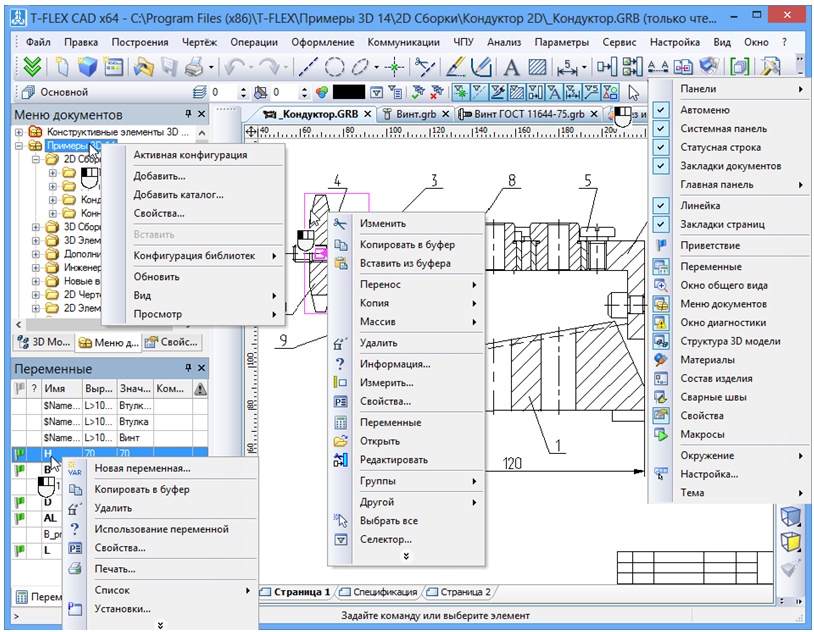Choose Добавить каталог... in the context menu
Image resolution: width=814 pixels, height=632 pixels.
point(179,195)
